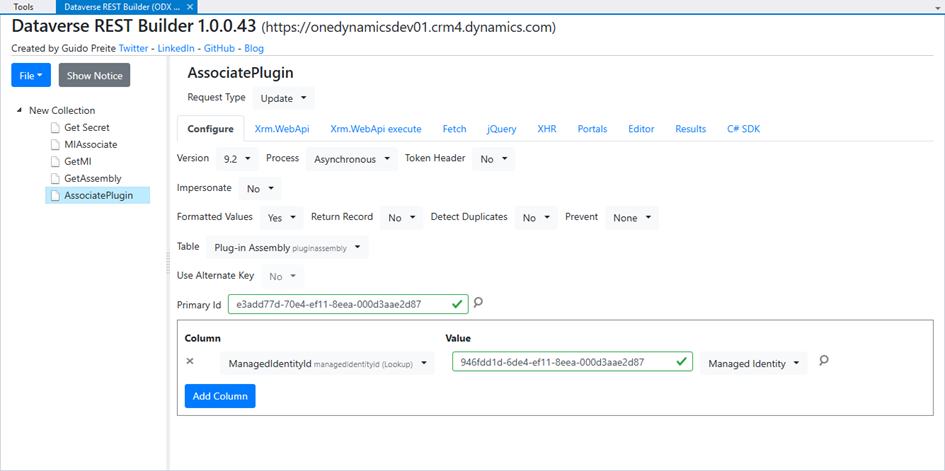Image resolution: width=945 pixels, height=471 pixels.
Task: Switch to the Editor tab
Action: click(x=641, y=129)
